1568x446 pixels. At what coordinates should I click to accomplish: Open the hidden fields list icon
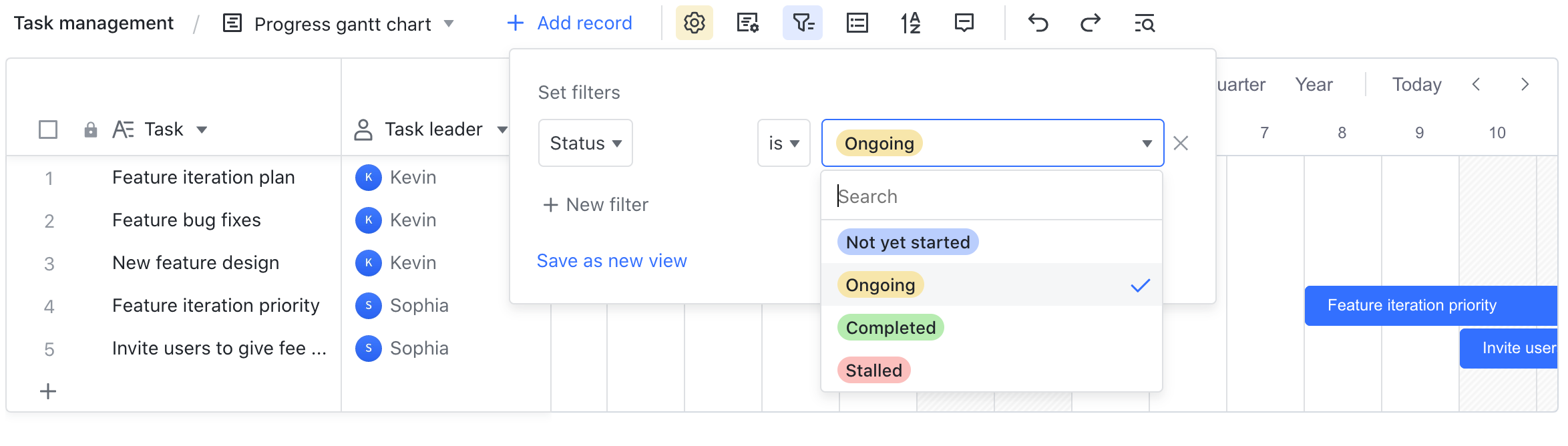click(855, 23)
